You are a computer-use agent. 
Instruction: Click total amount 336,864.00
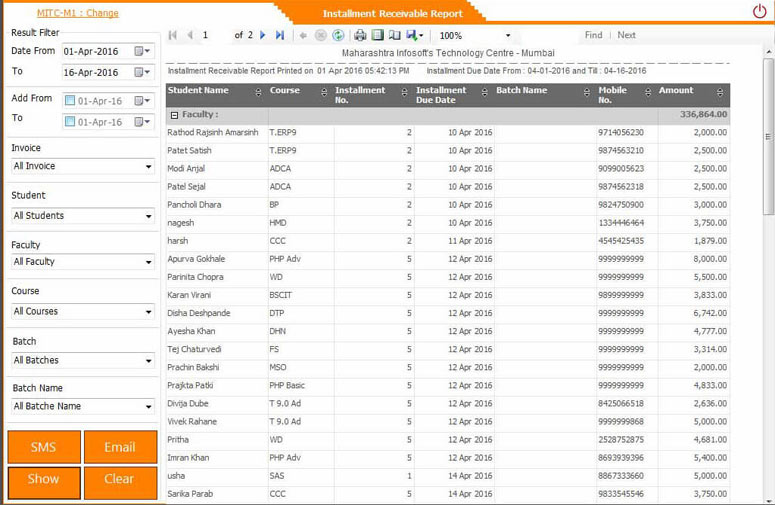click(703, 115)
